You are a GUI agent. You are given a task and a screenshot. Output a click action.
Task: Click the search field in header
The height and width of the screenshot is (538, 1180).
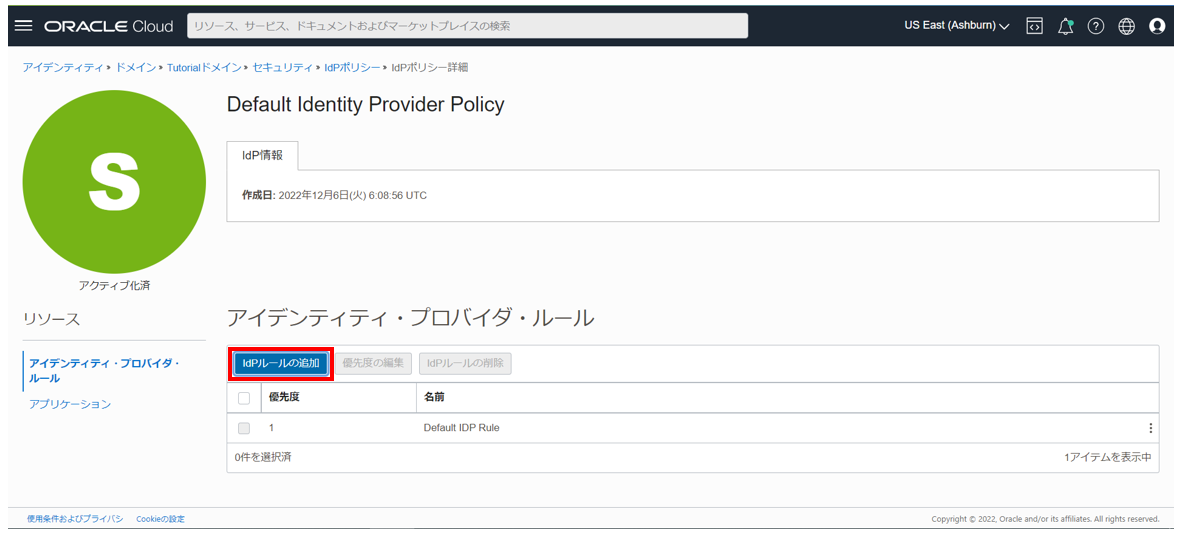[x=467, y=26]
